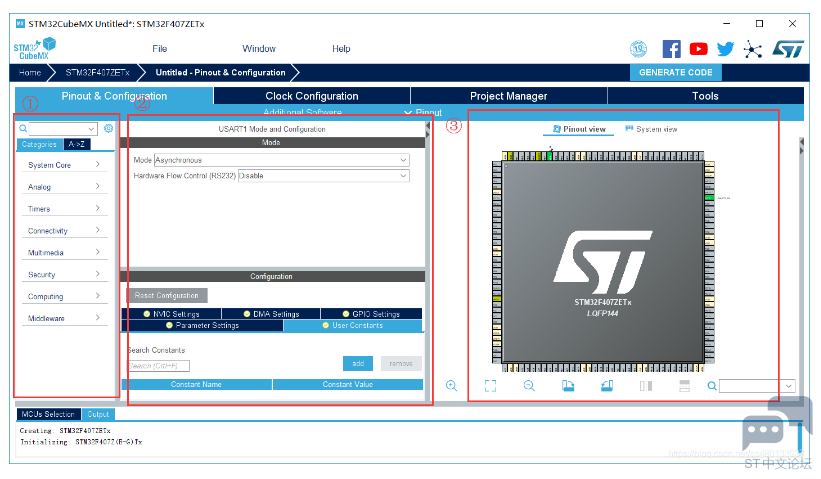Viewport: 821px width, 479px height.
Task: Open the ST Facebook page icon
Action: tap(672, 49)
